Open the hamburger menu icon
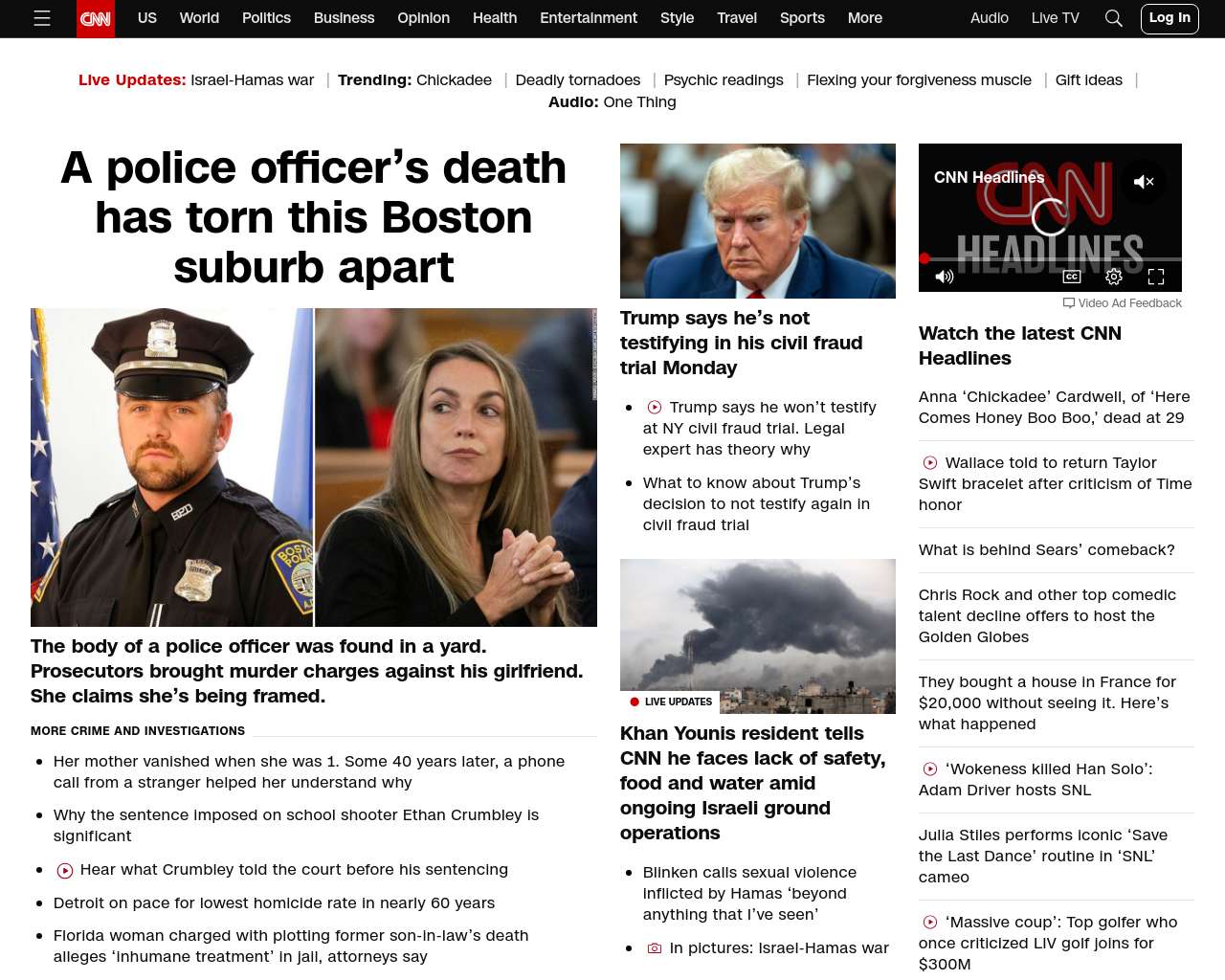The height and width of the screenshot is (980, 1225). point(42,18)
